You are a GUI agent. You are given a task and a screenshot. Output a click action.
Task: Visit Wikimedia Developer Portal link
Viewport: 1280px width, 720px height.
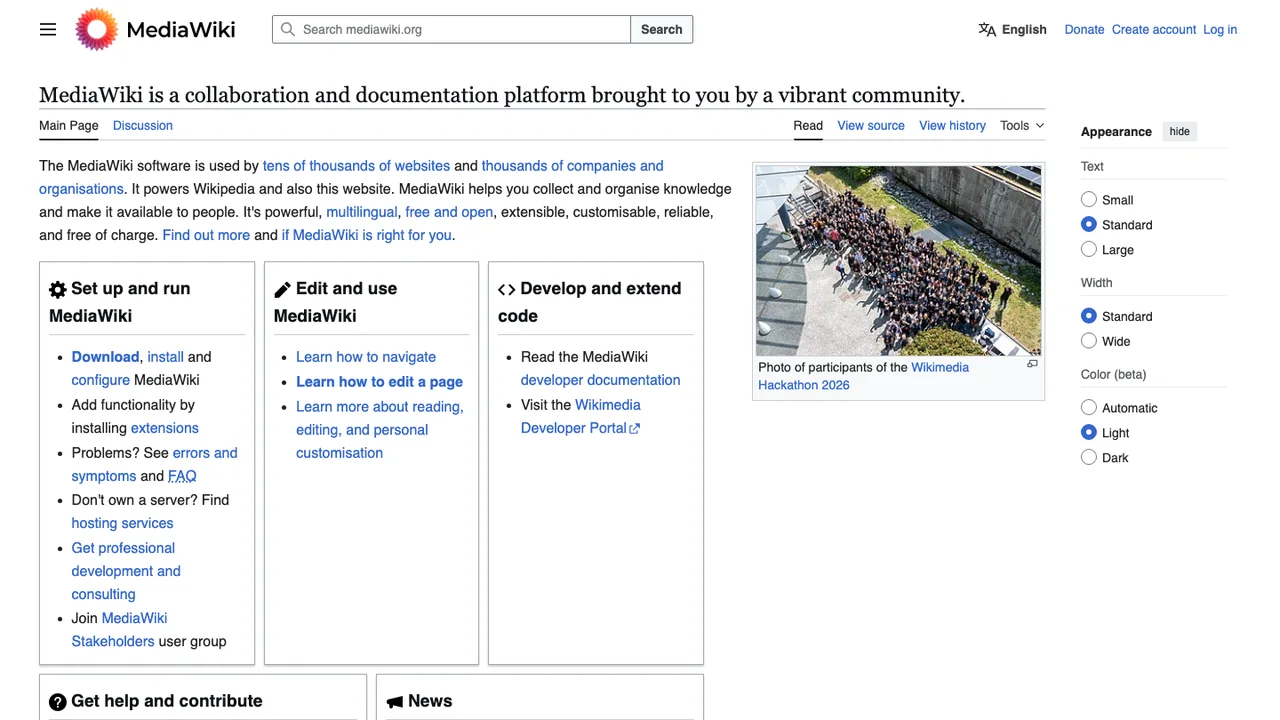[581, 416]
